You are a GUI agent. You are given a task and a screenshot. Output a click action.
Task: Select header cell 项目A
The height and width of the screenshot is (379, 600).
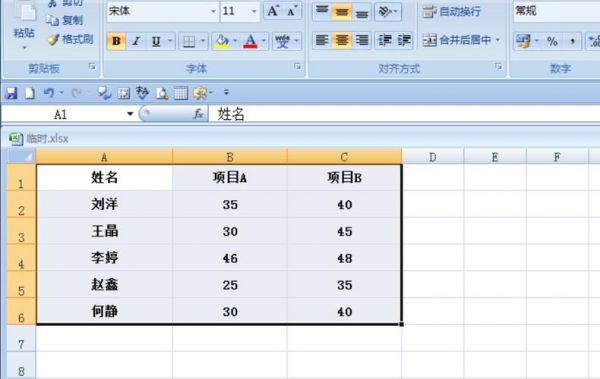click(x=230, y=178)
